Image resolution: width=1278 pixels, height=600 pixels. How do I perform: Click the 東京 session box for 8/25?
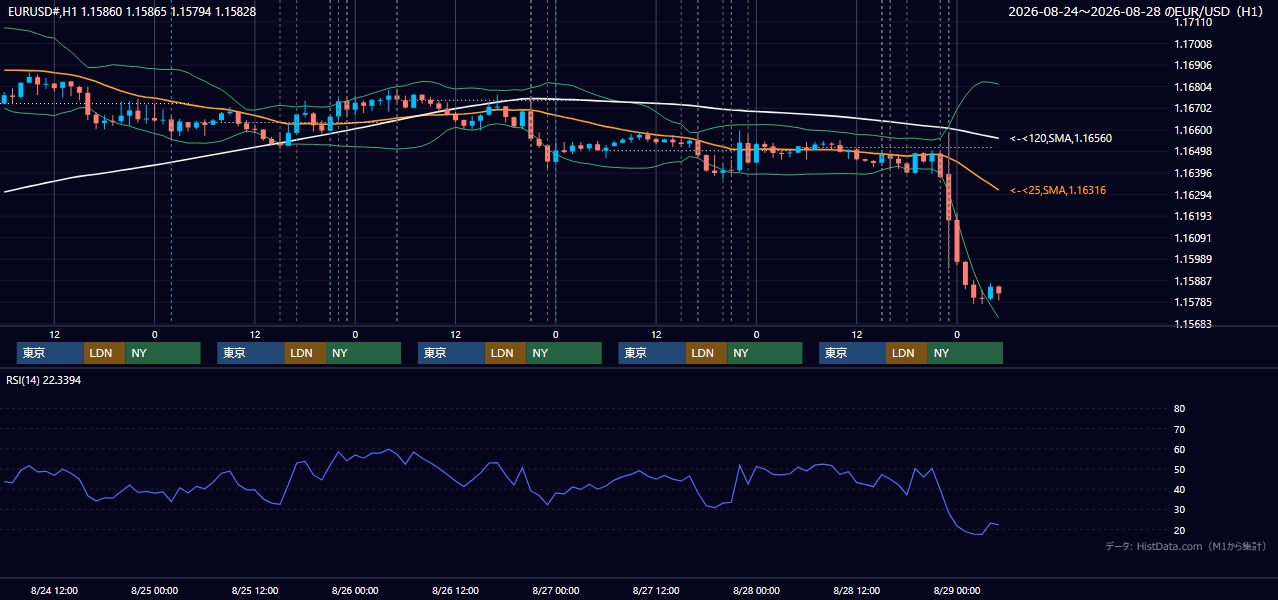click(x=251, y=353)
